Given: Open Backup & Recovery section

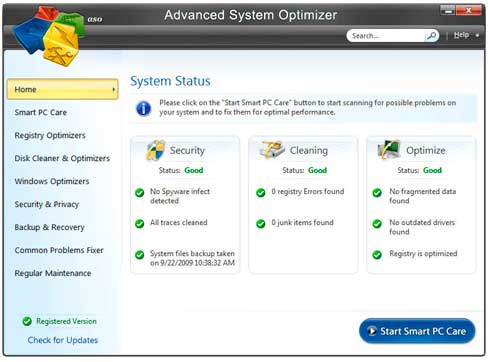Looking at the screenshot, I should click(x=49, y=227).
